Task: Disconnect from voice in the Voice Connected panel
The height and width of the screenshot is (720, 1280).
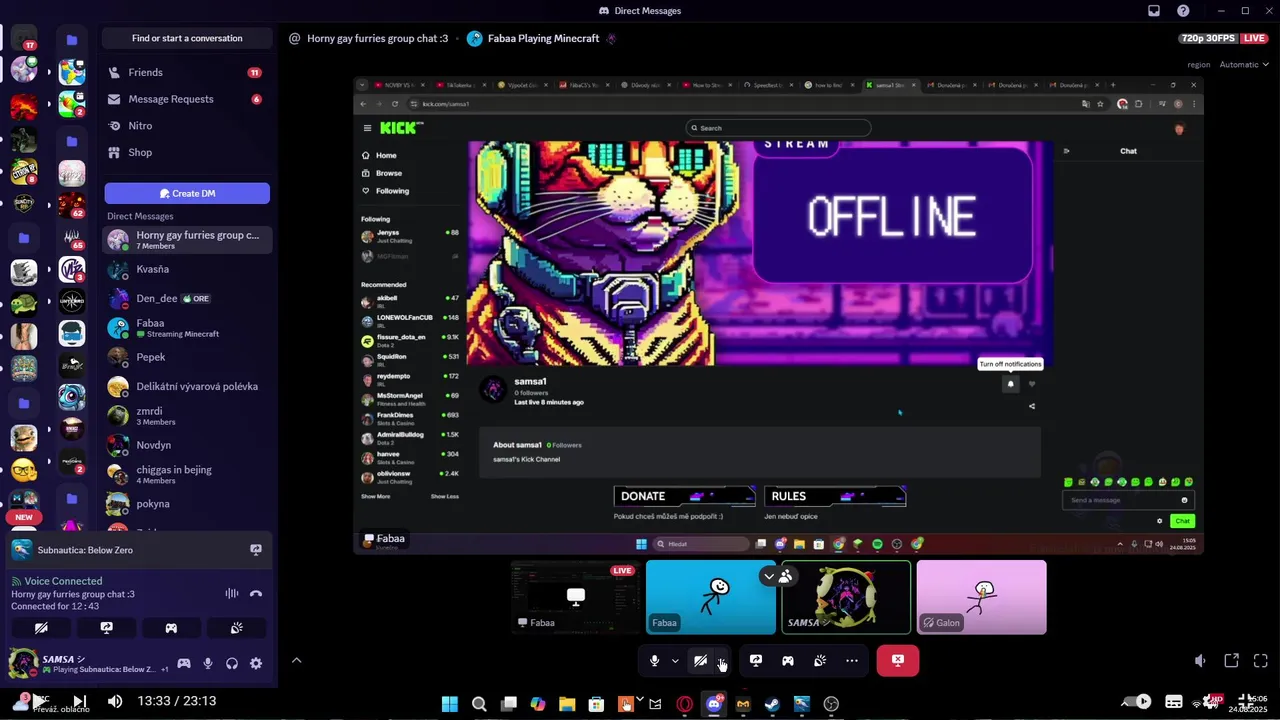Action: click(256, 593)
